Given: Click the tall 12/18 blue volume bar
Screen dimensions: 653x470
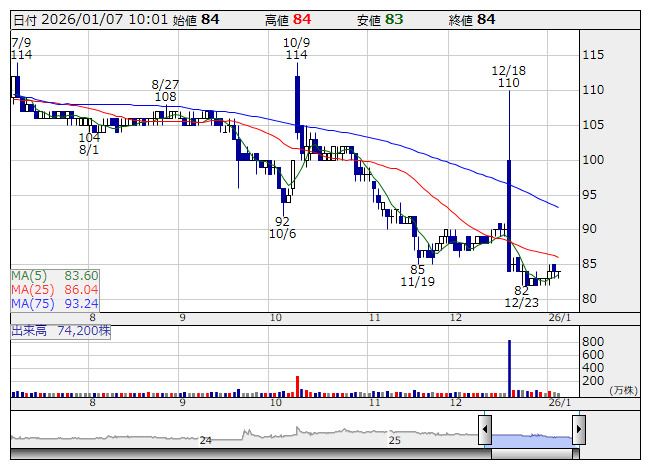Looking at the screenshot, I should pos(509,368).
